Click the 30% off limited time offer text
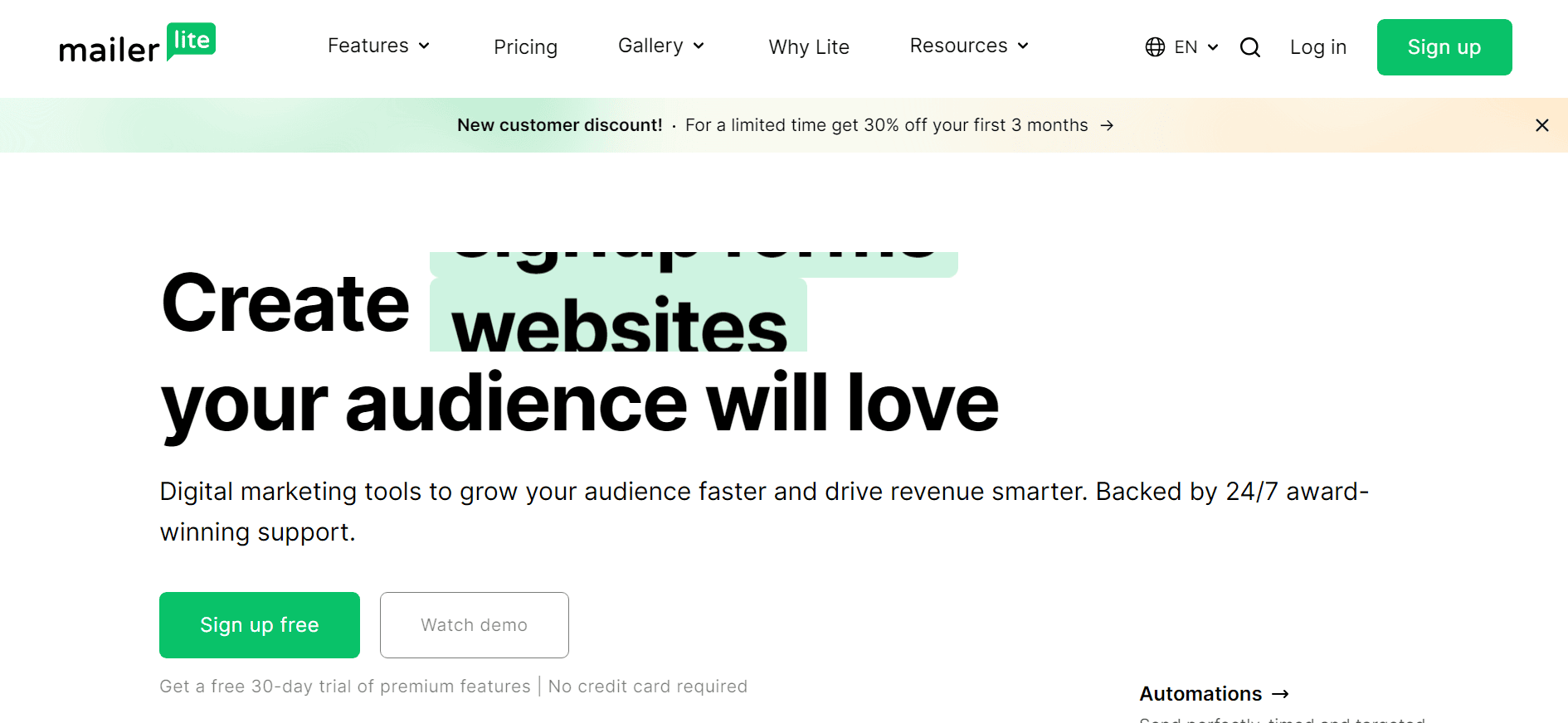 click(x=886, y=125)
